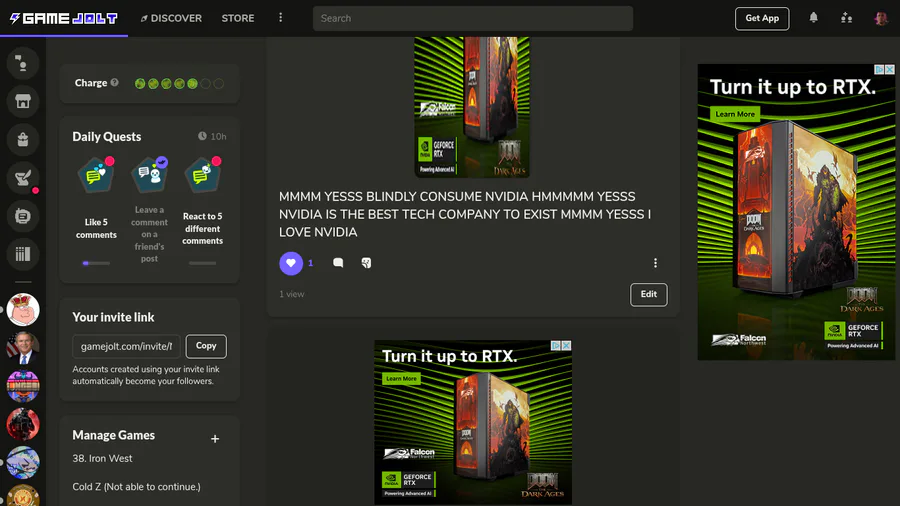The height and width of the screenshot is (506, 900).
Task: Click the Charge orbs indicator
Action: pyautogui.click(x=179, y=84)
